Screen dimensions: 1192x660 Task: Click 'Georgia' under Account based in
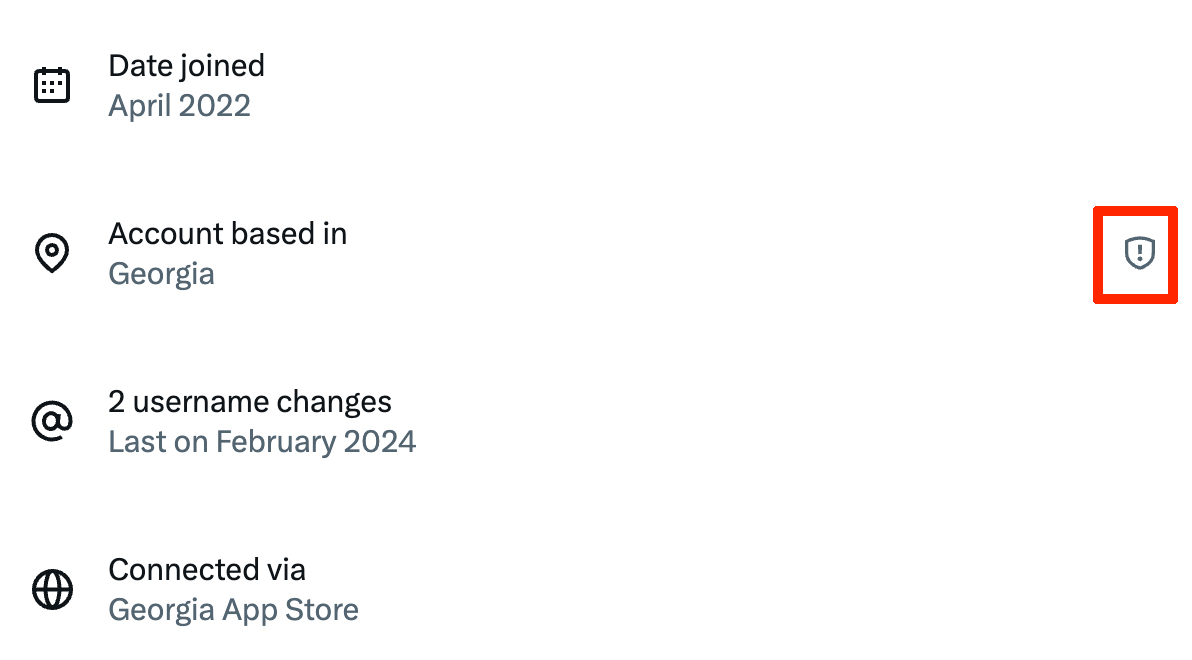coord(161,274)
